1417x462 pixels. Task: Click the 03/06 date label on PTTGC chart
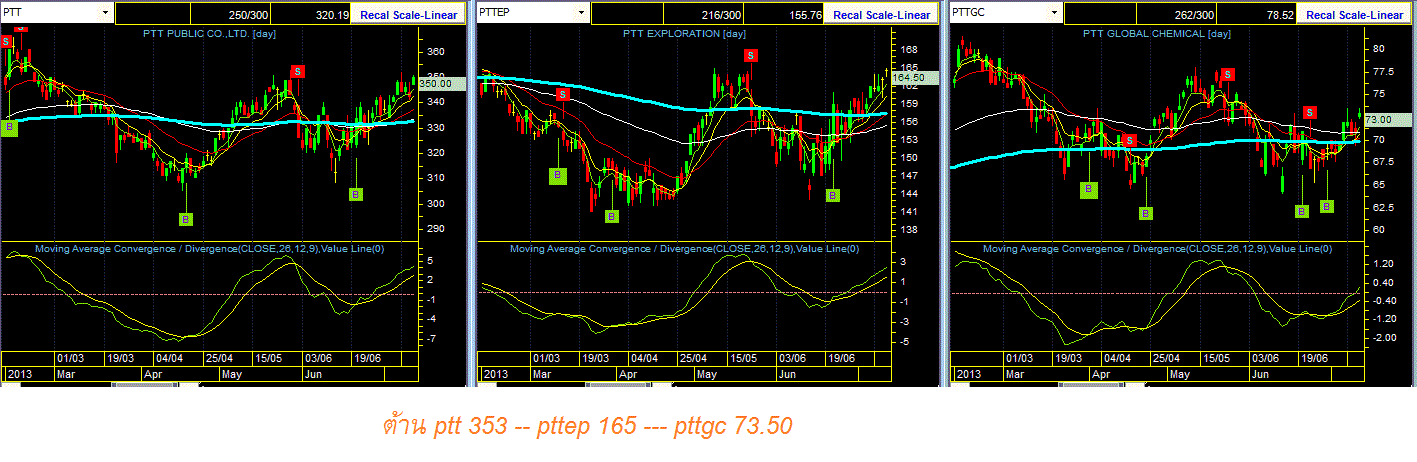(1265, 358)
